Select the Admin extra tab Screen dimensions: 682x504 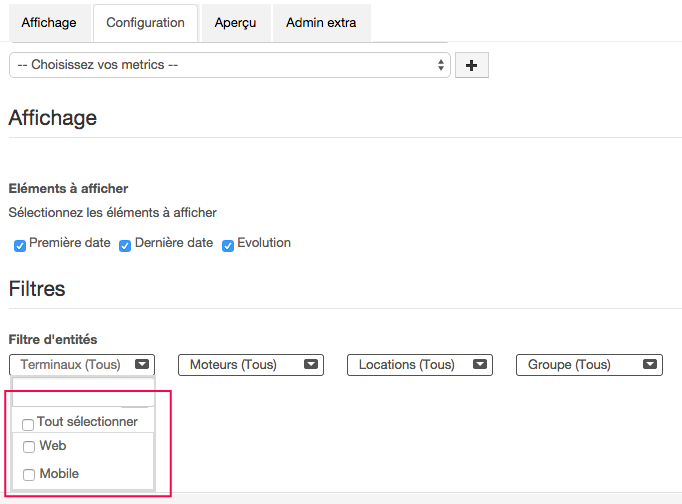321,23
